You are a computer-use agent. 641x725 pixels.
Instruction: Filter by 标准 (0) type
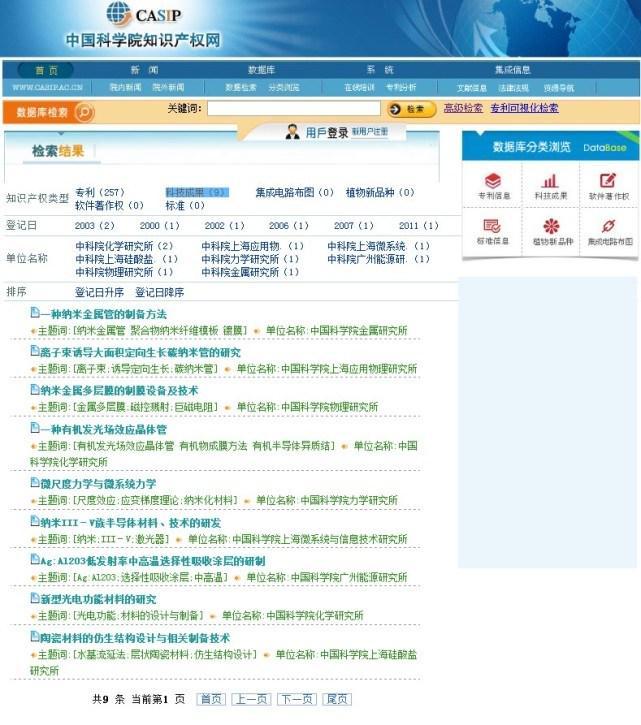185,205
